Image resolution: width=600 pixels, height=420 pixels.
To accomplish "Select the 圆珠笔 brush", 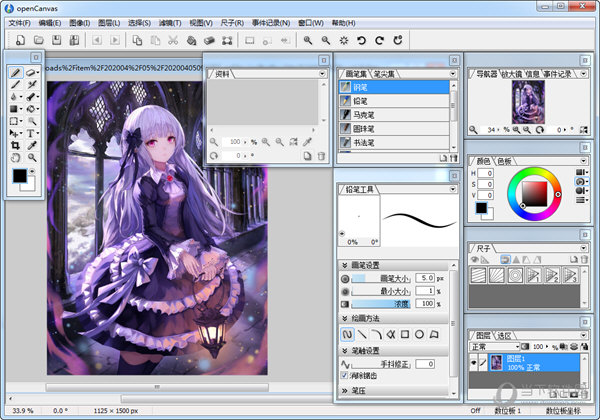I will (394, 129).
